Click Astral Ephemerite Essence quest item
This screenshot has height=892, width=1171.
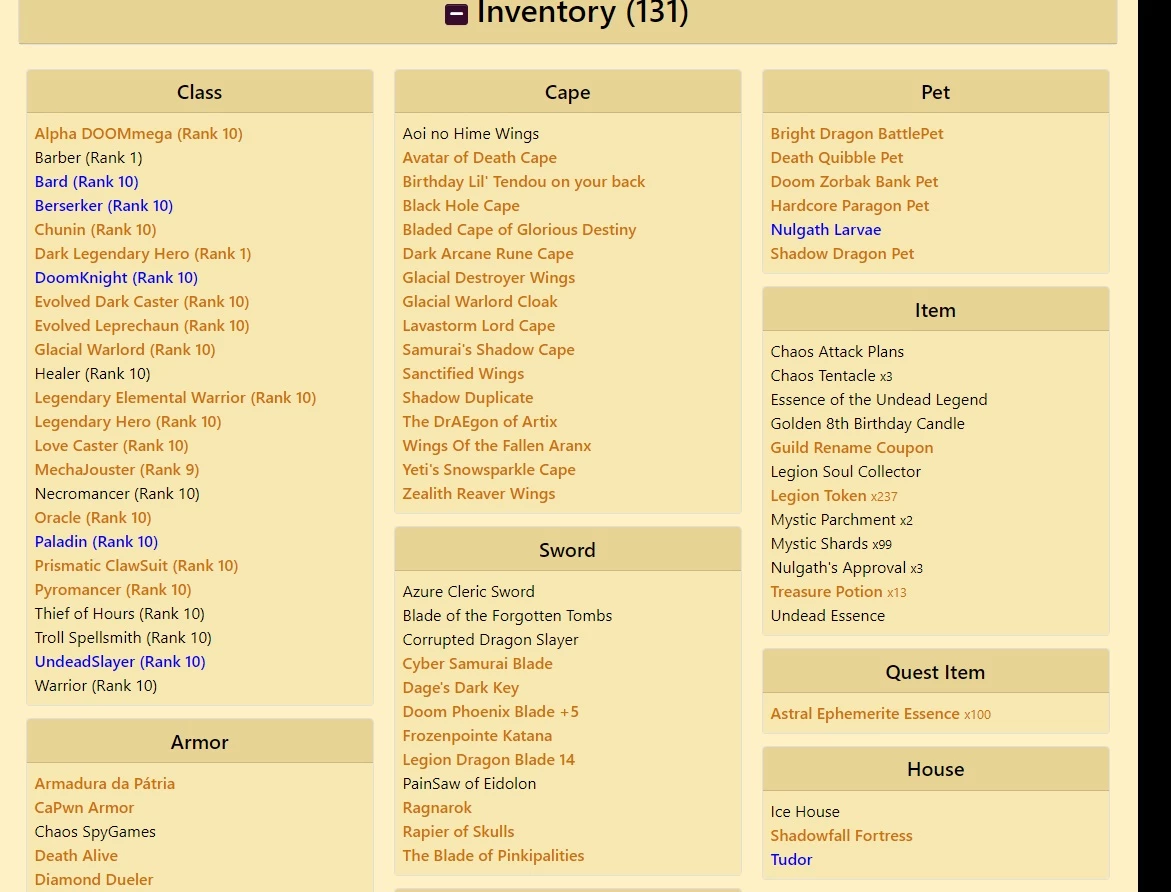coord(865,713)
